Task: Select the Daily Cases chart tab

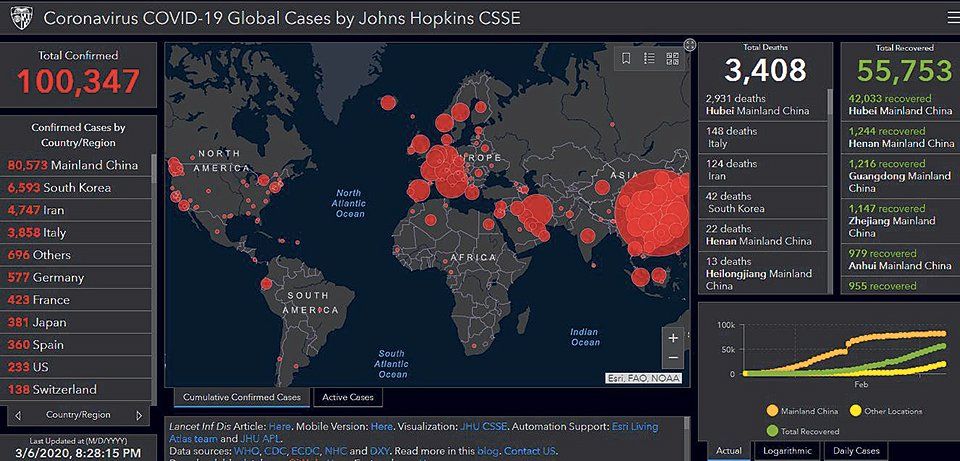Action: tap(856, 451)
